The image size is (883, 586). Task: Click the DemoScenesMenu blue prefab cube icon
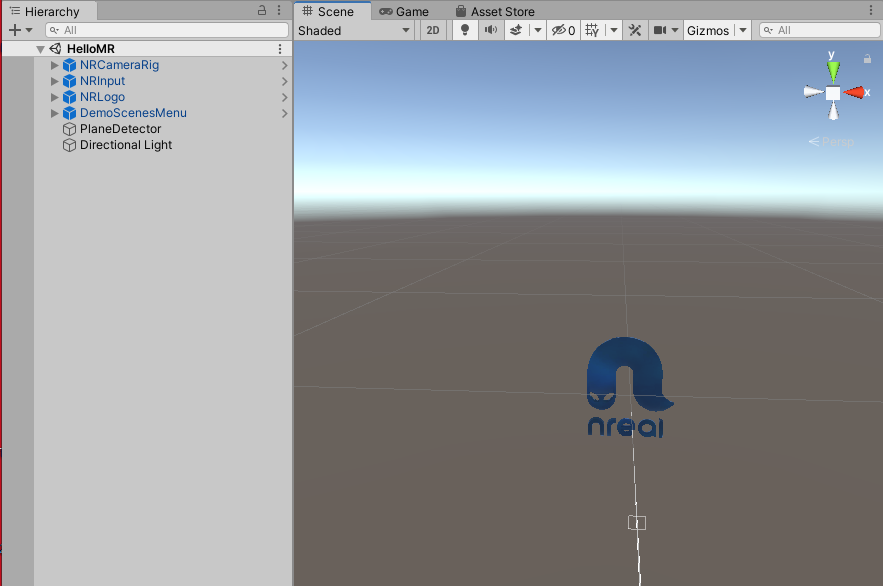coord(69,113)
